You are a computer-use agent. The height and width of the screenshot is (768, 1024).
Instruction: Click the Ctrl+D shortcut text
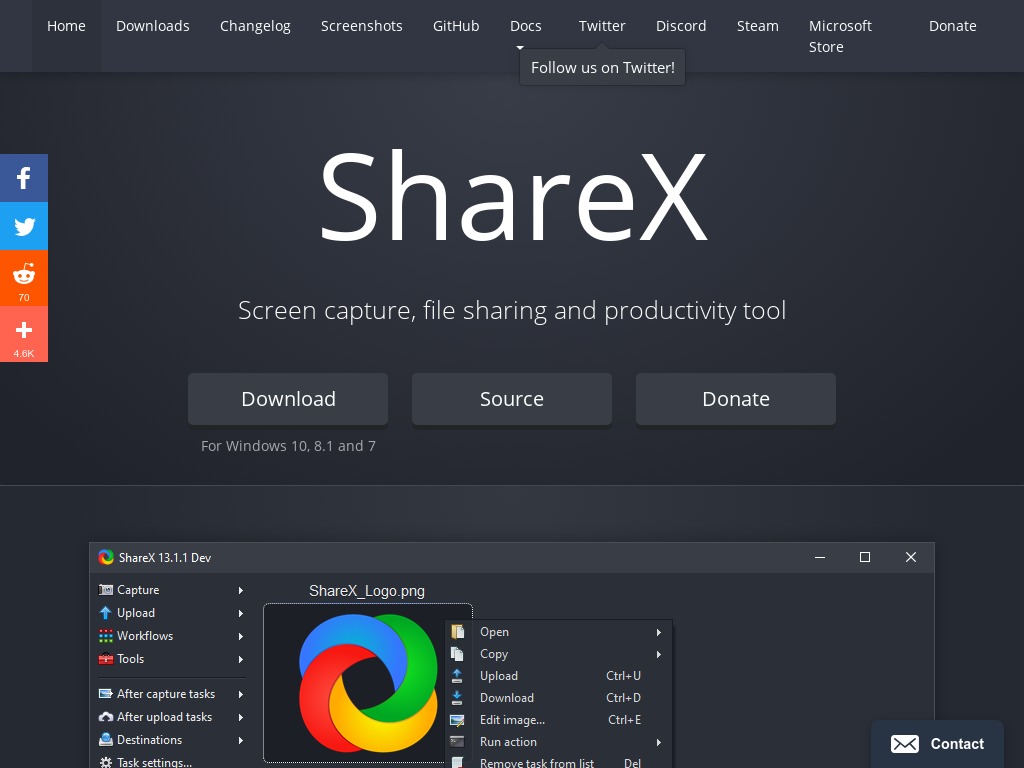coord(624,697)
